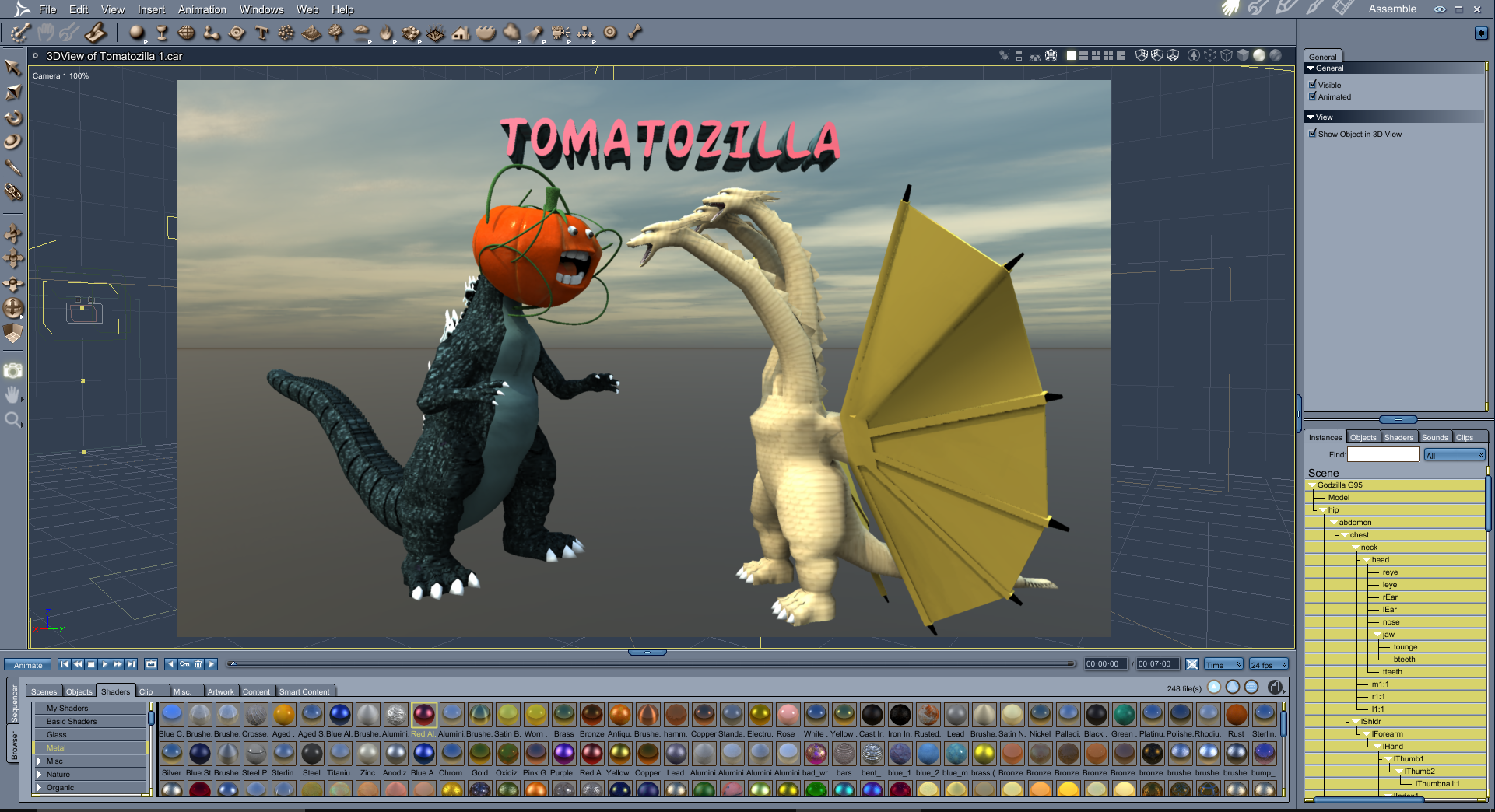Select the rightmost thumbnail size circle

pos(1251,687)
